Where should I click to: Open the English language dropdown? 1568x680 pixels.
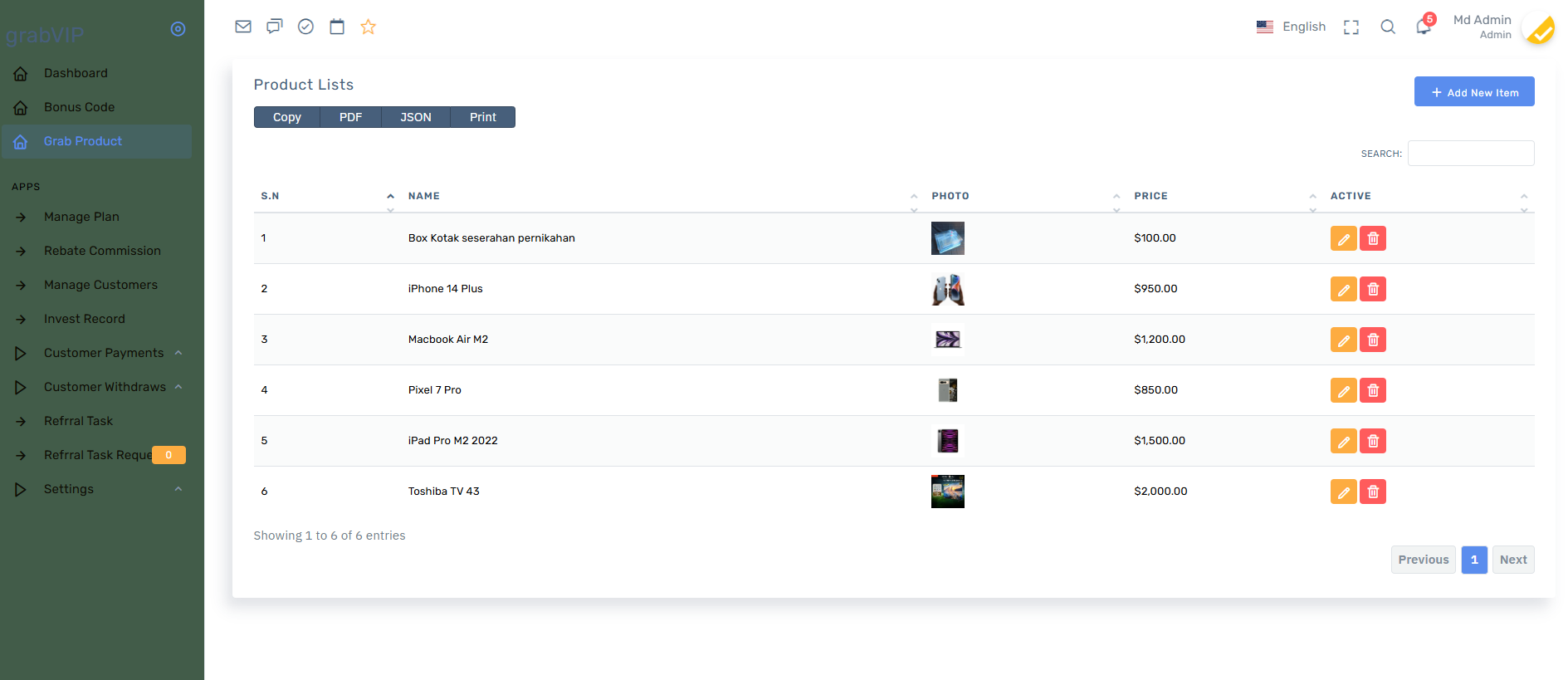coord(1291,27)
